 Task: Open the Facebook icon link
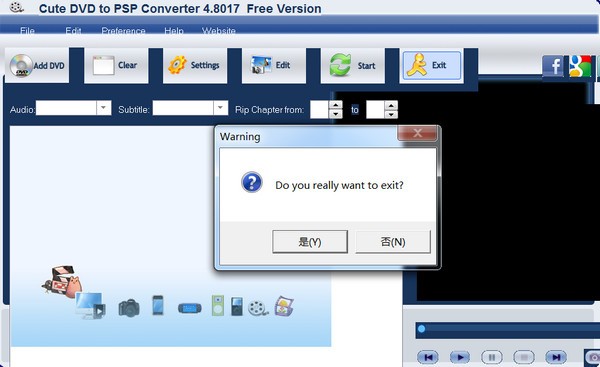point(553,66)
